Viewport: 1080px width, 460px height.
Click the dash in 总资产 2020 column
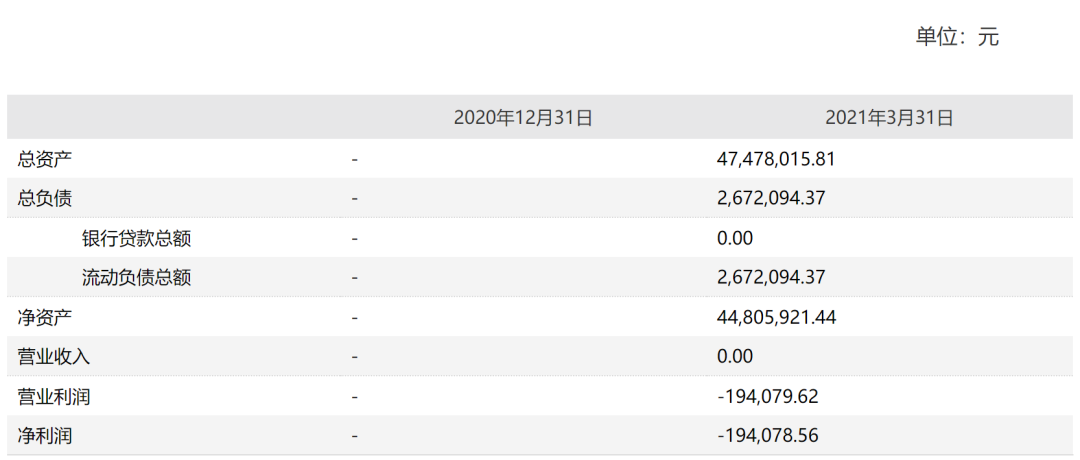coord(355,160)
